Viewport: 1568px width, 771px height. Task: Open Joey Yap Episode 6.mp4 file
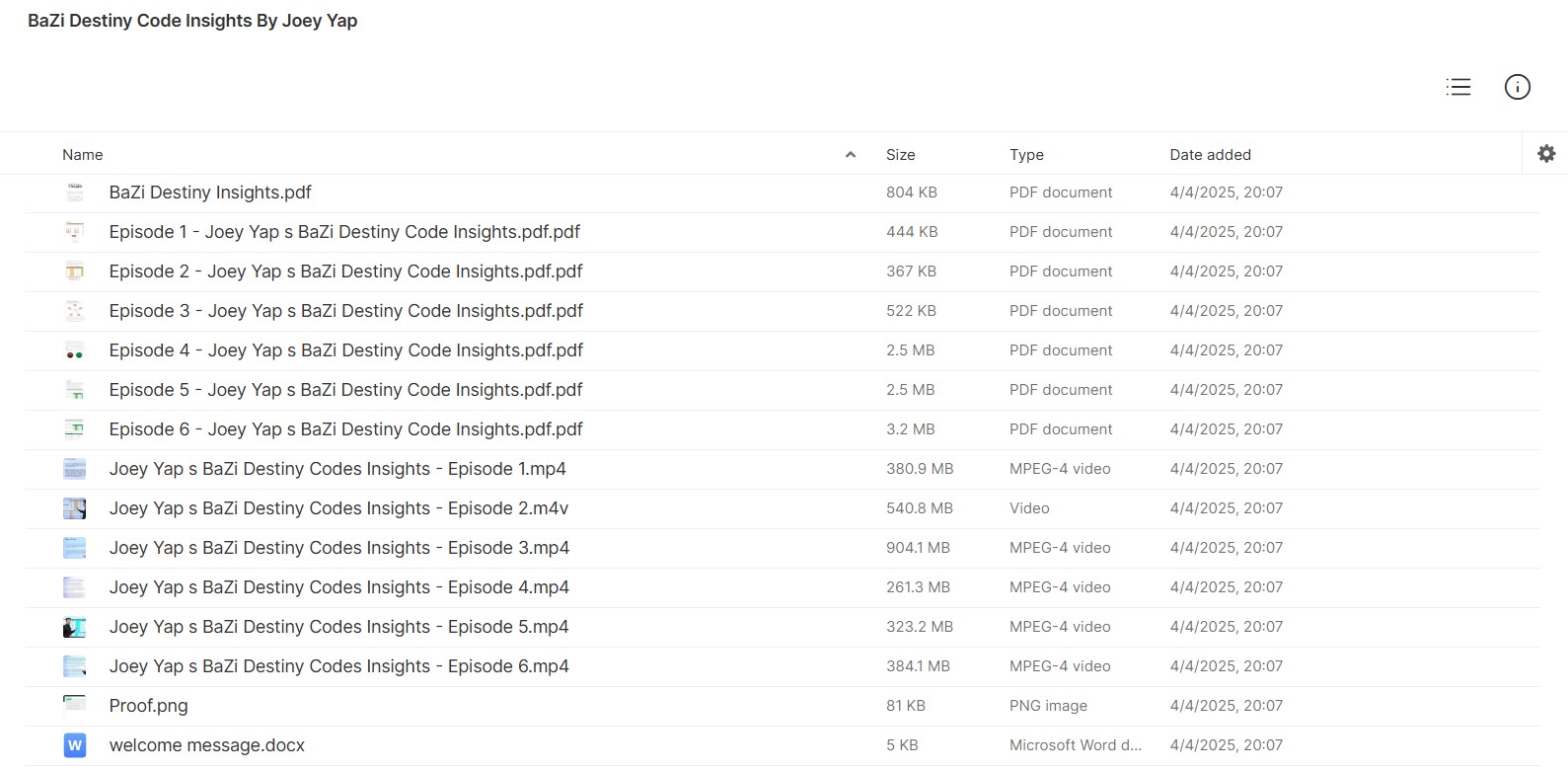(x=338, y=666)
